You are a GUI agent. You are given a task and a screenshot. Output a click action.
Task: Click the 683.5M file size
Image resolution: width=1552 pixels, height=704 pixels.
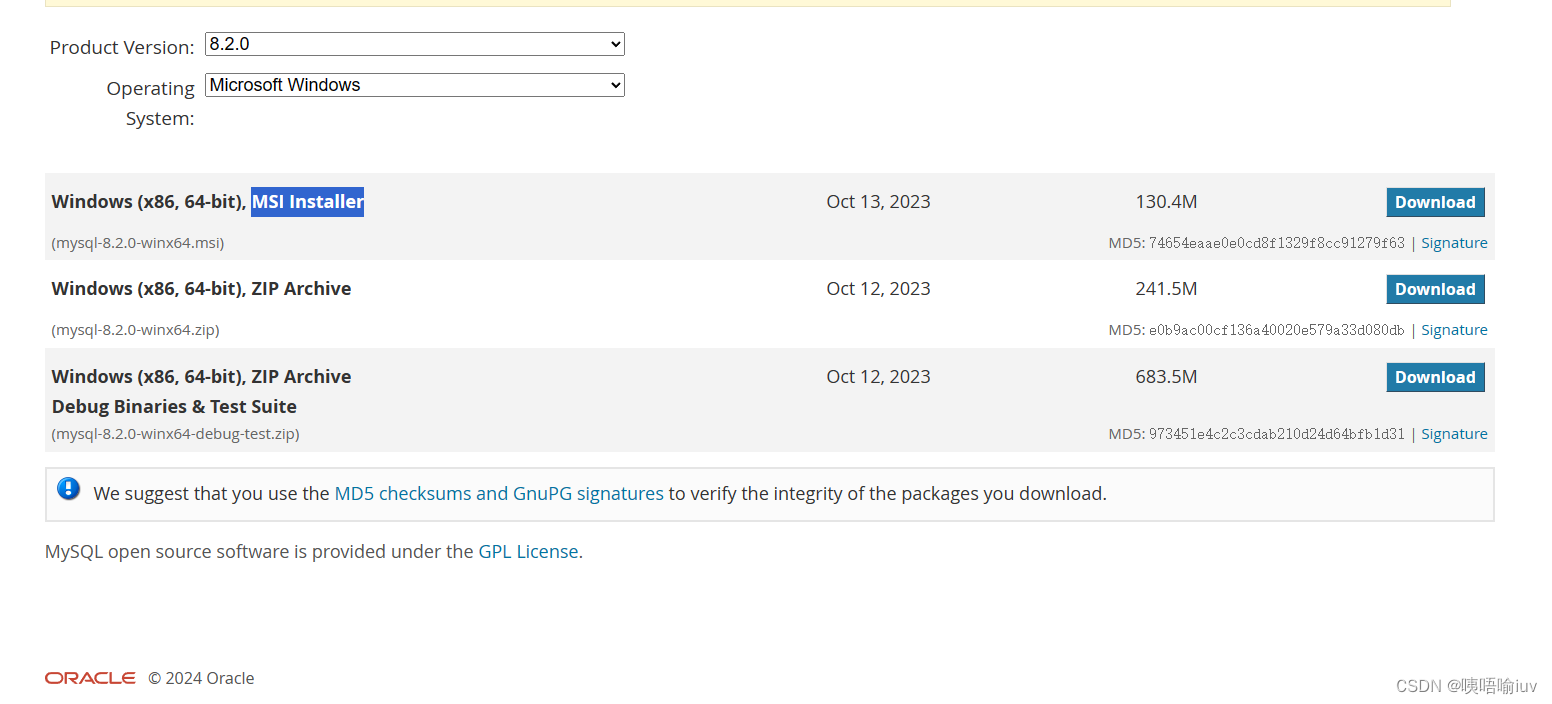(x=1166, y=377)
